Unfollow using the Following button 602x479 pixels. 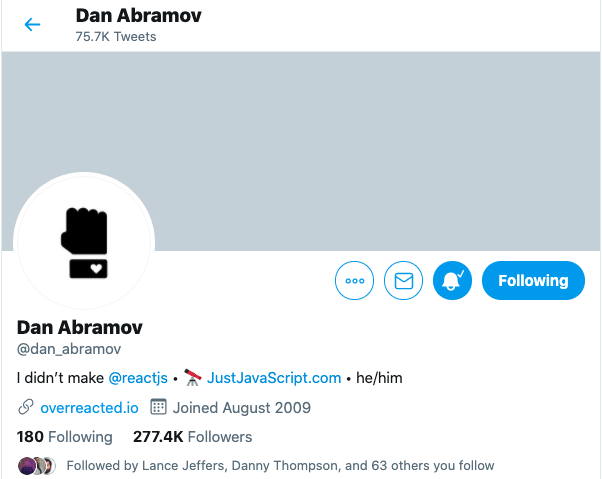click(533, 281)
